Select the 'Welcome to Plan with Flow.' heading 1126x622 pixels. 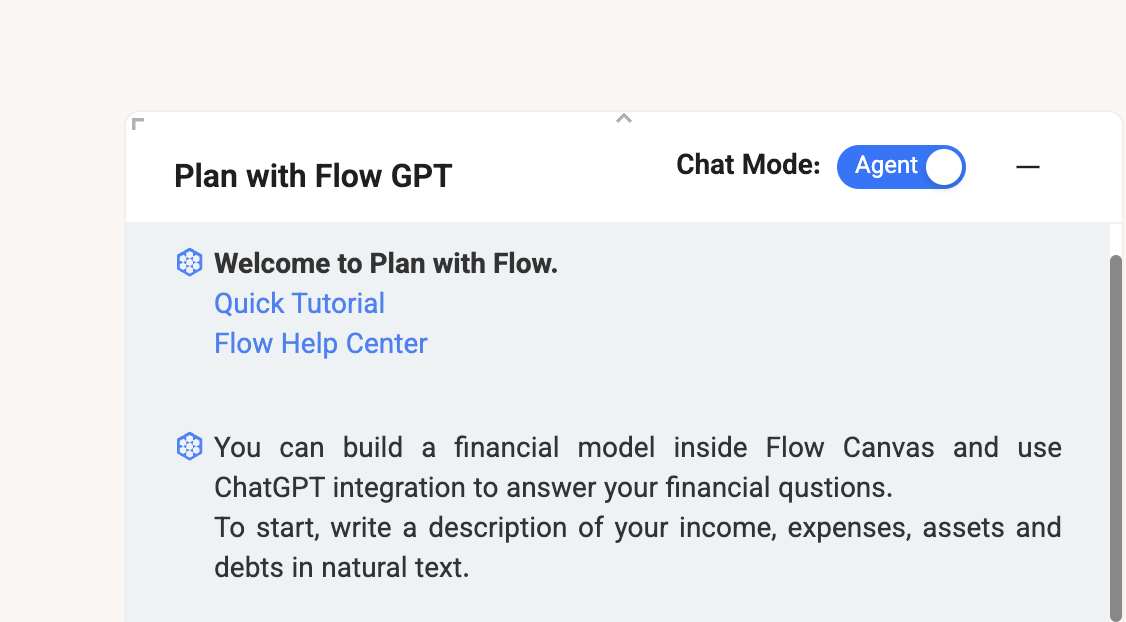pyautogui.click(x=386, y=264)
